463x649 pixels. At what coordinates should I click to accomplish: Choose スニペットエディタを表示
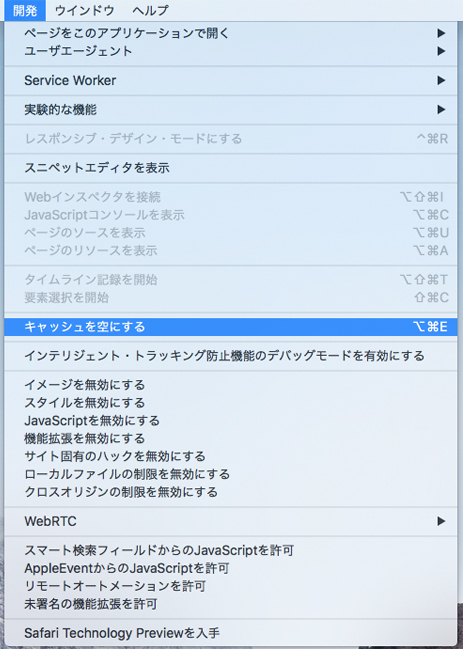pyautogui.click(x=231, y=168)
